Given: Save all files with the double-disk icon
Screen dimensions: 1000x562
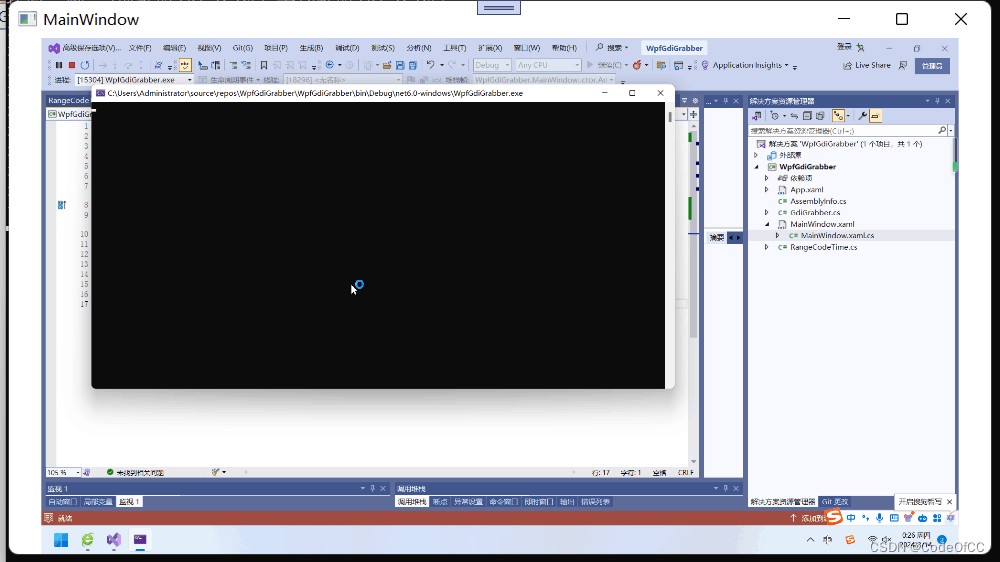Looking at the screenshot, I should pos(413,65).
